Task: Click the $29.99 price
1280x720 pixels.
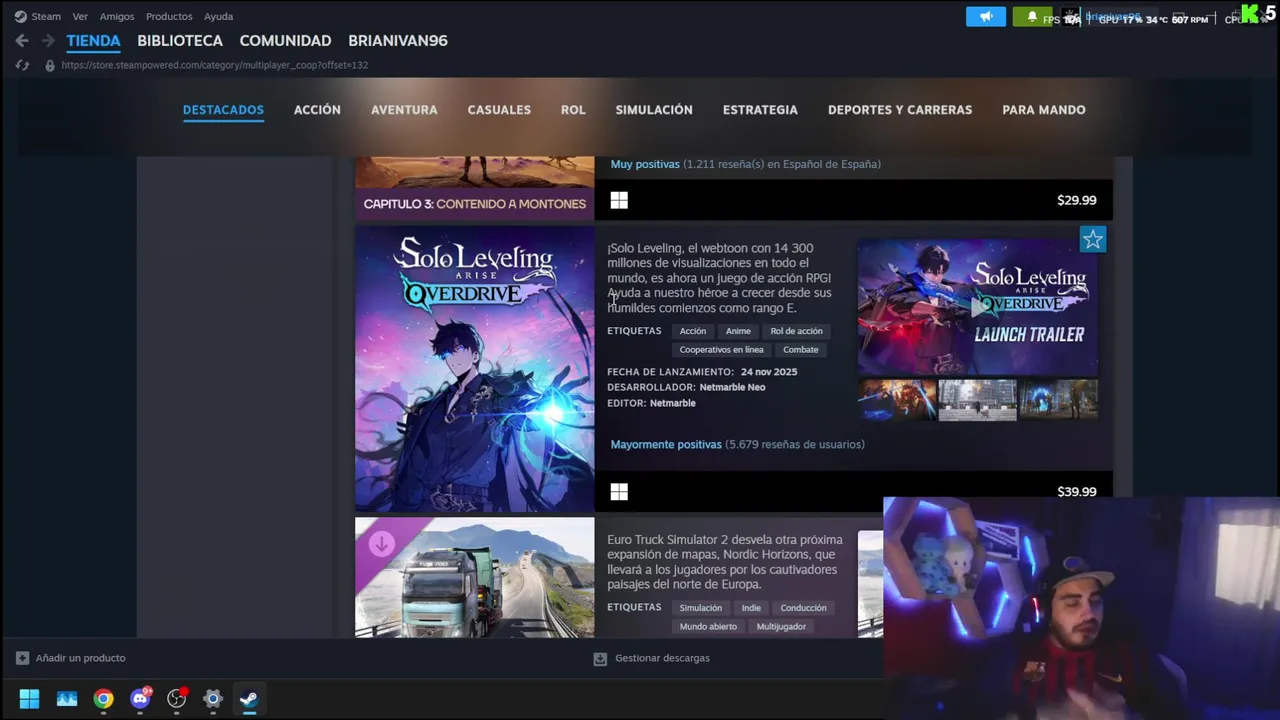Action: point(1077,200)
